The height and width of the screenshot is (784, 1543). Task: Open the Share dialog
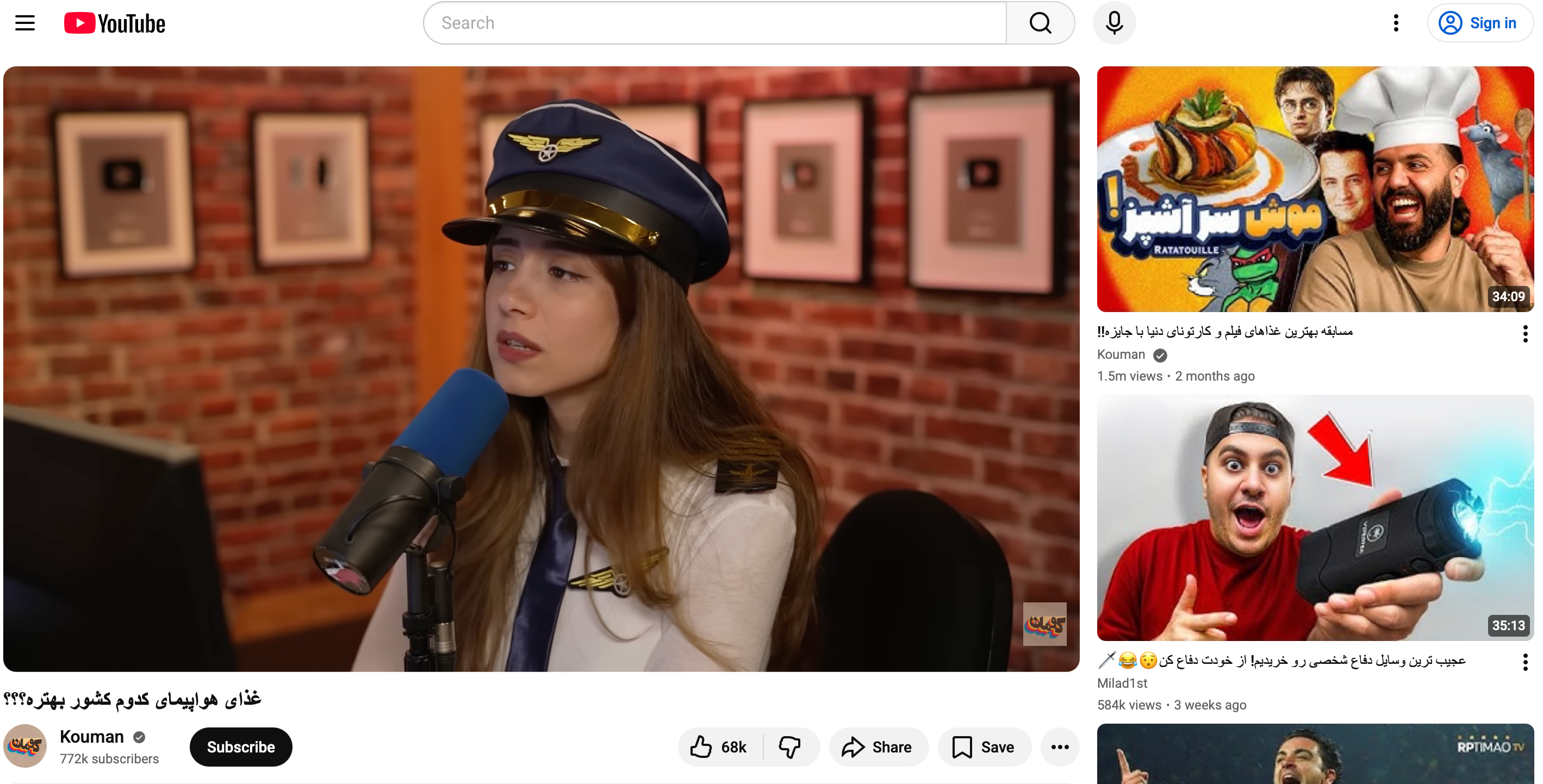click(x=878, y=747)
